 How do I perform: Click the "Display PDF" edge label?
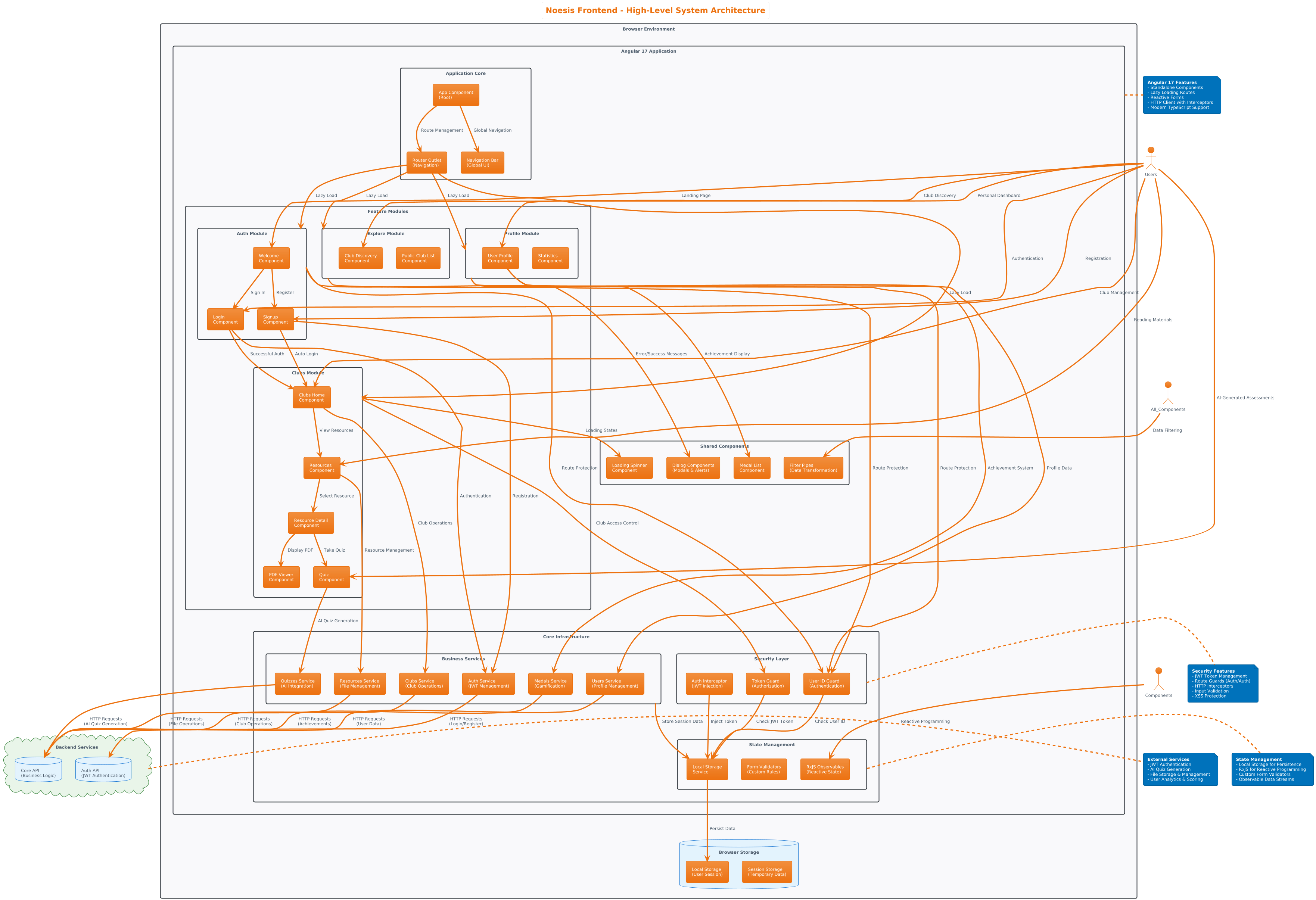pos(300,550)
